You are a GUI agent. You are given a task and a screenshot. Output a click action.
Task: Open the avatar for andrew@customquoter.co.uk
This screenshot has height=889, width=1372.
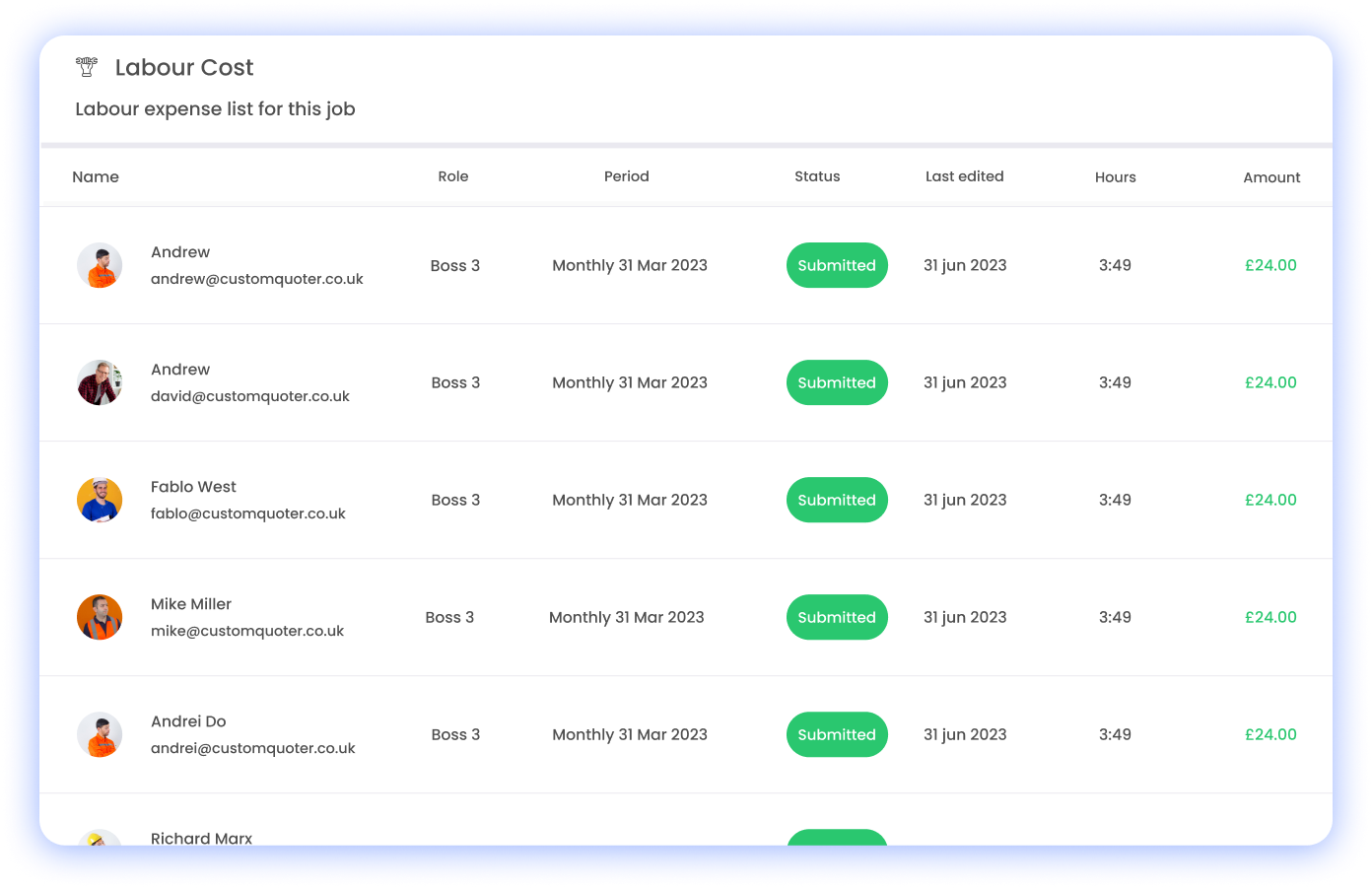[x=100, y=265]
